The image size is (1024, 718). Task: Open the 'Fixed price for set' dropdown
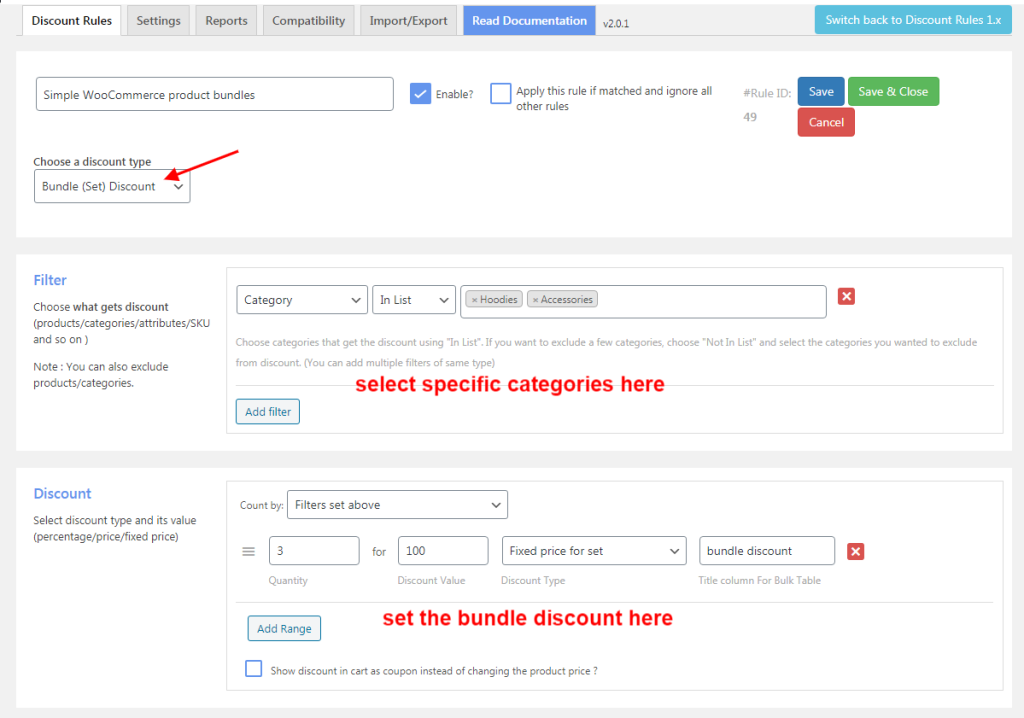pyautogui.click(x=593, y=550)
